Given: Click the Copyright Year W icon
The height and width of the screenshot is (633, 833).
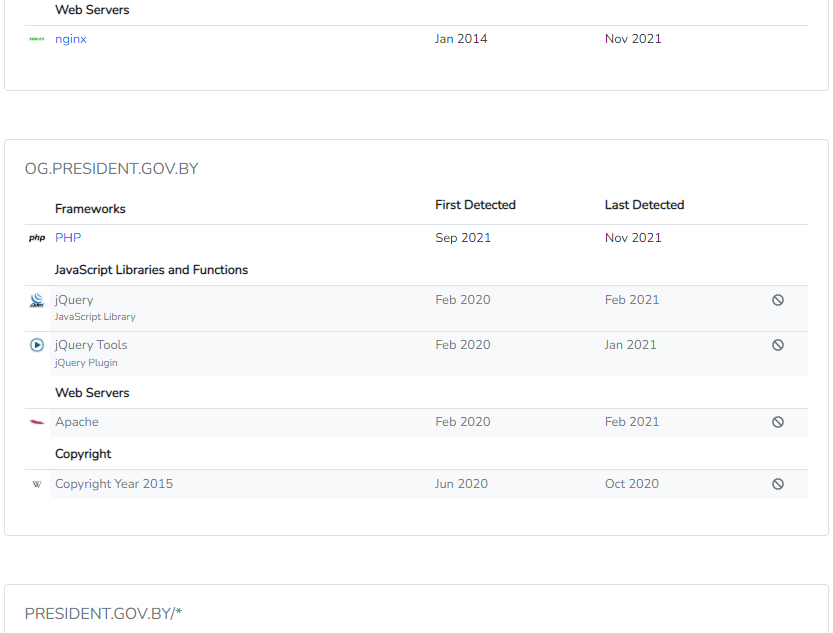Looking at the screenshot, I should coord(37,484).
